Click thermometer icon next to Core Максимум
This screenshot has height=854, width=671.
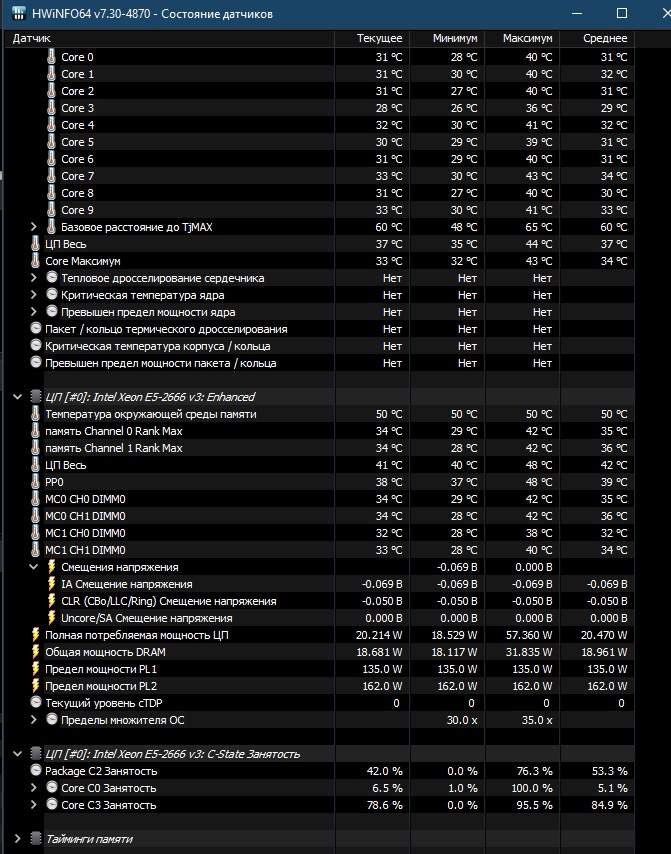pyautogui.click(x=35, y=261)
